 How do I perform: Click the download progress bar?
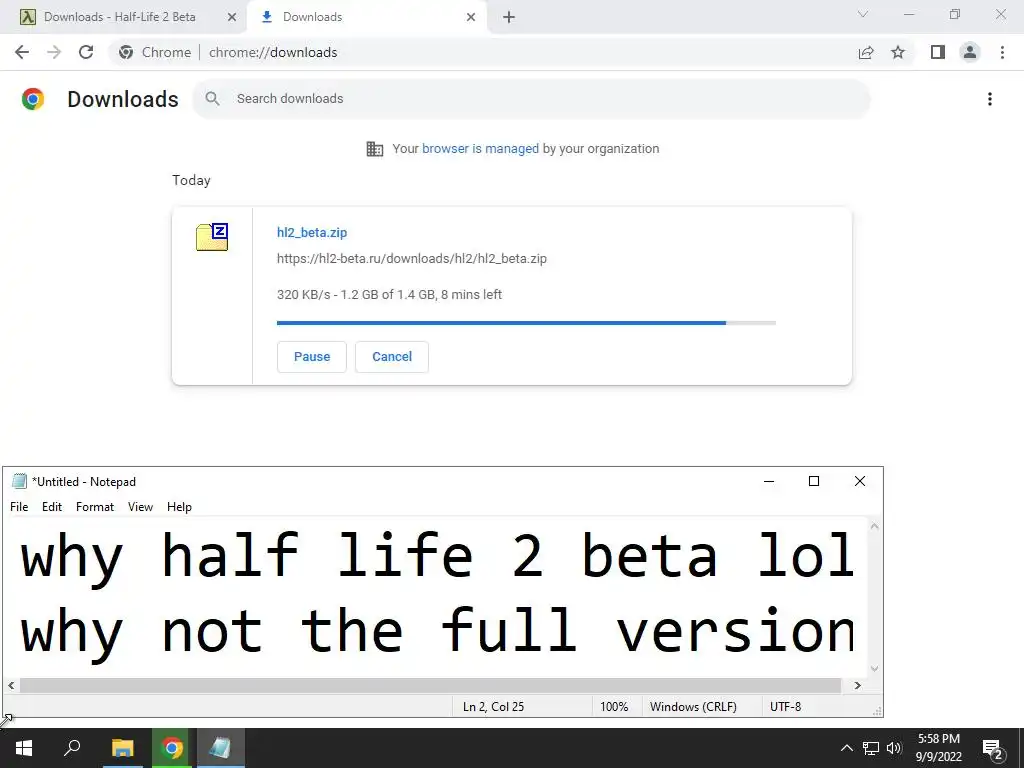tap(526, 323)
